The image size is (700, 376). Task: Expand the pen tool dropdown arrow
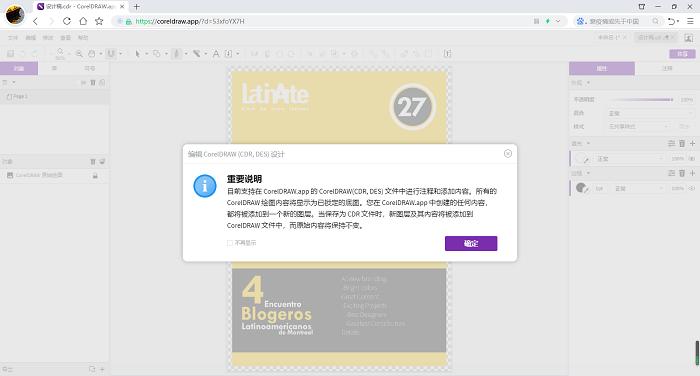[x=186, y=54]
